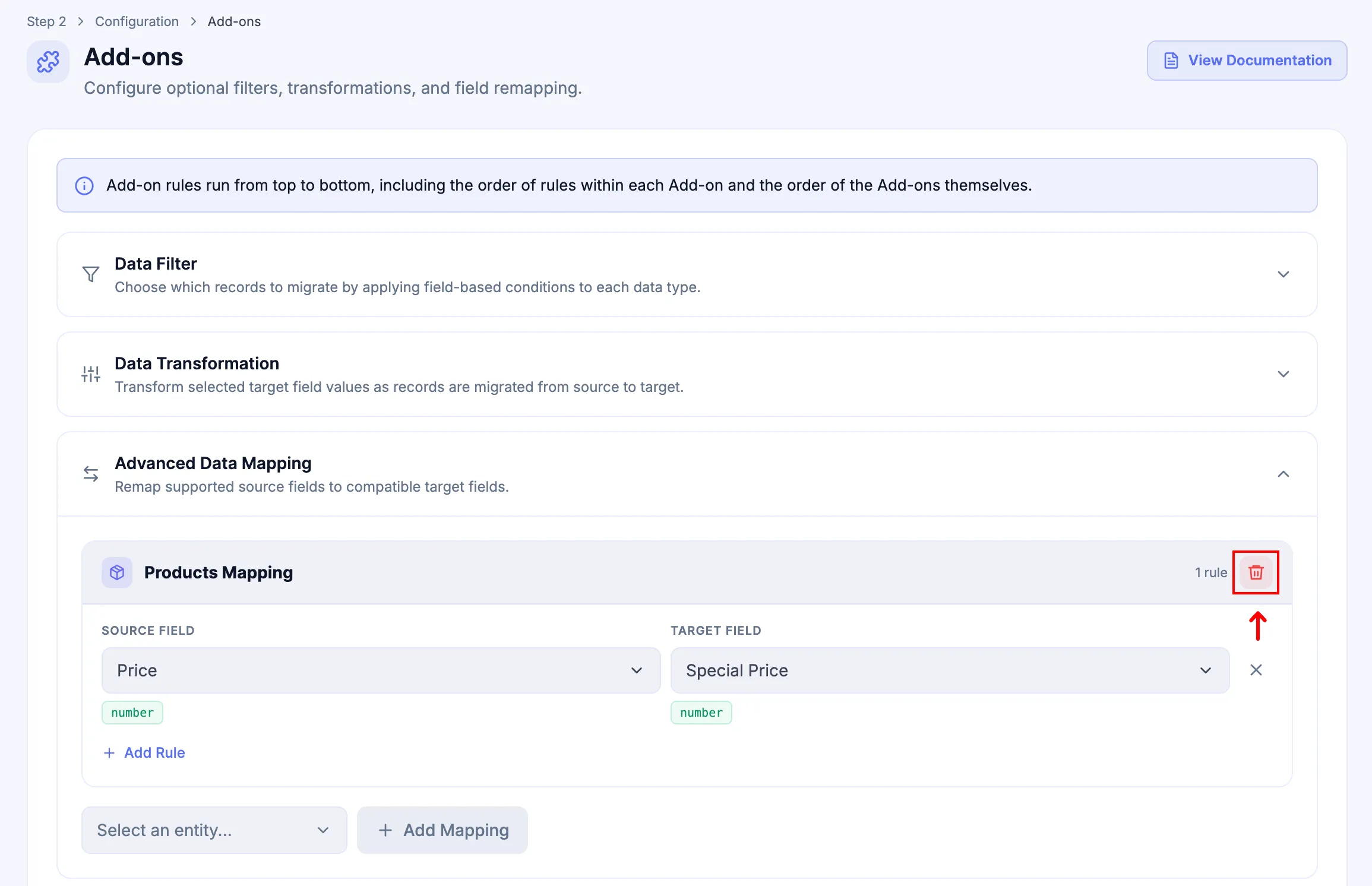Open the Select an entity dropdown
The height and width of the screenshot is (886, 1372).
point(214,830)
